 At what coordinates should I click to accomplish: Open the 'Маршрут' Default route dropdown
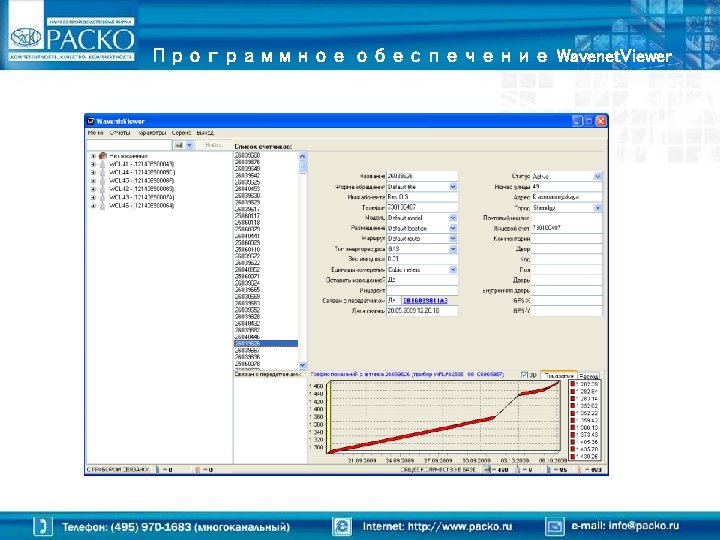coord(453,238)
